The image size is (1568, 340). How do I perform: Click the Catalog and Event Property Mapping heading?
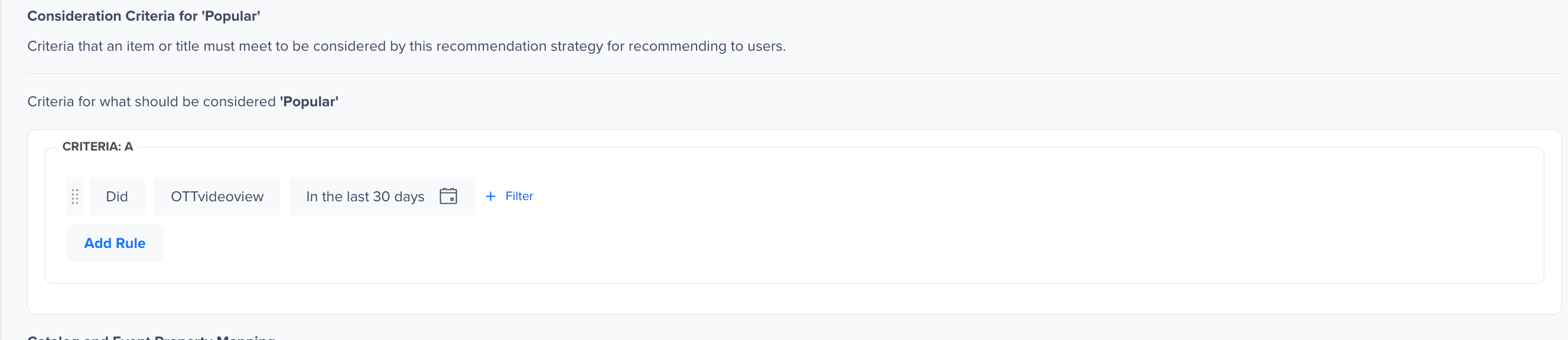pyautogui.click(x=152, y=337)
